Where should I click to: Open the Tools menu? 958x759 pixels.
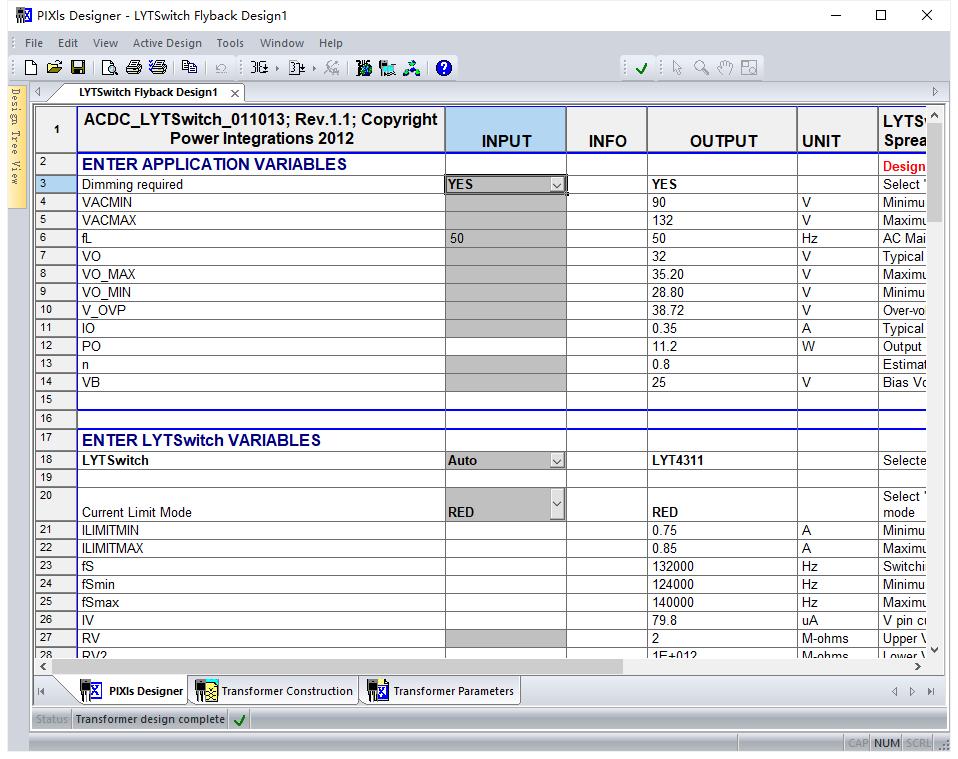(x=230, y=43)
